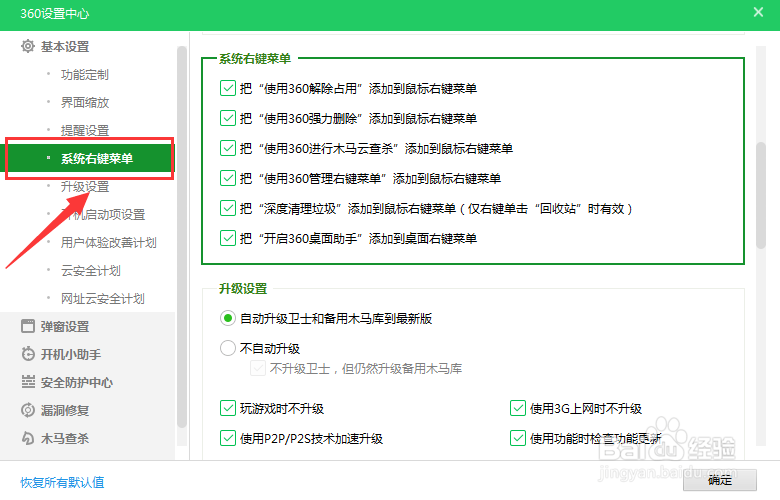Image resolution: width=780 pixels, height=500 pixels.
Task: Expand the 安全防护中心 section
Action: click(x=77, y=383)
